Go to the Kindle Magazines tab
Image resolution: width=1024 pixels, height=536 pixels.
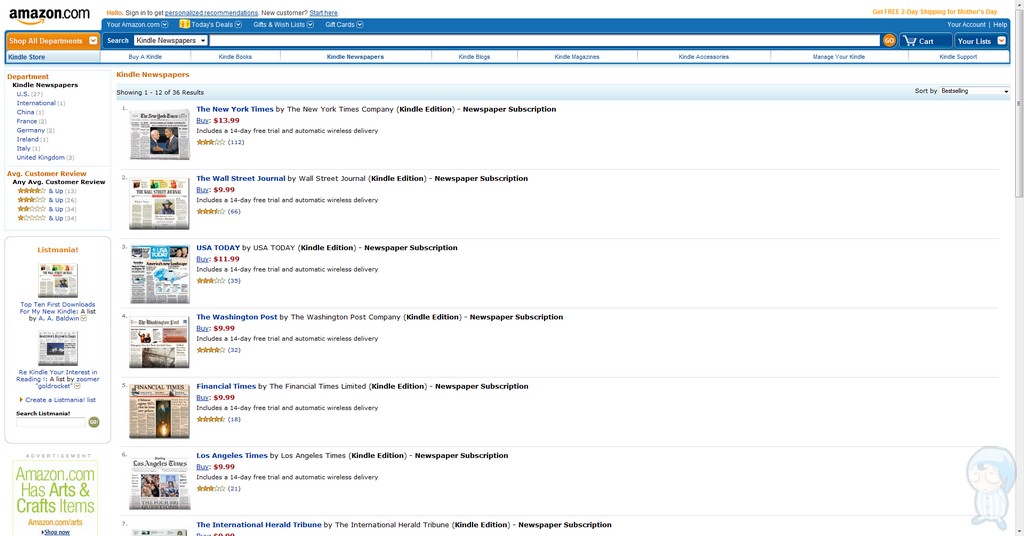pos(577,57)
